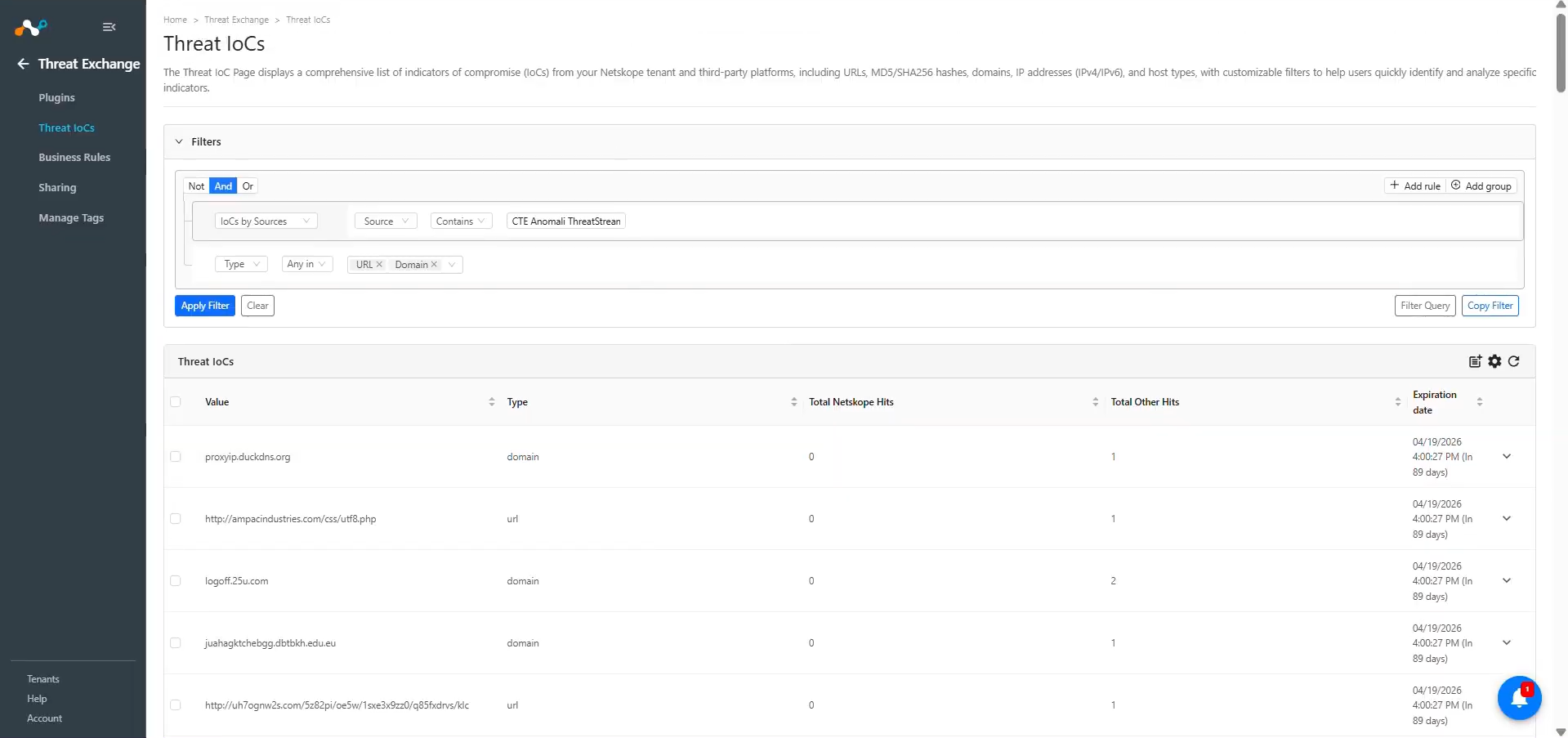The width and height of the screenshot is (1568, 738).
Task: Click the 'logoff.25u.com' value cell
Action: coord(236,581)
